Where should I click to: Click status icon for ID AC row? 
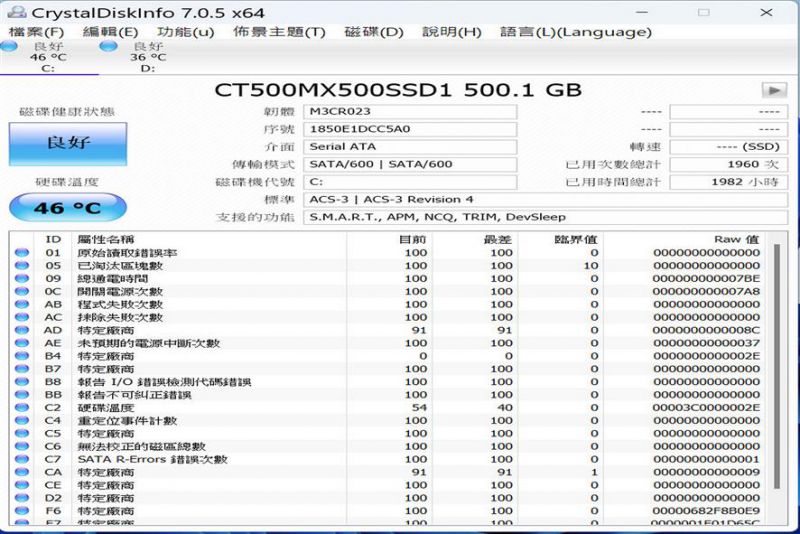click(x=22, y=317)
